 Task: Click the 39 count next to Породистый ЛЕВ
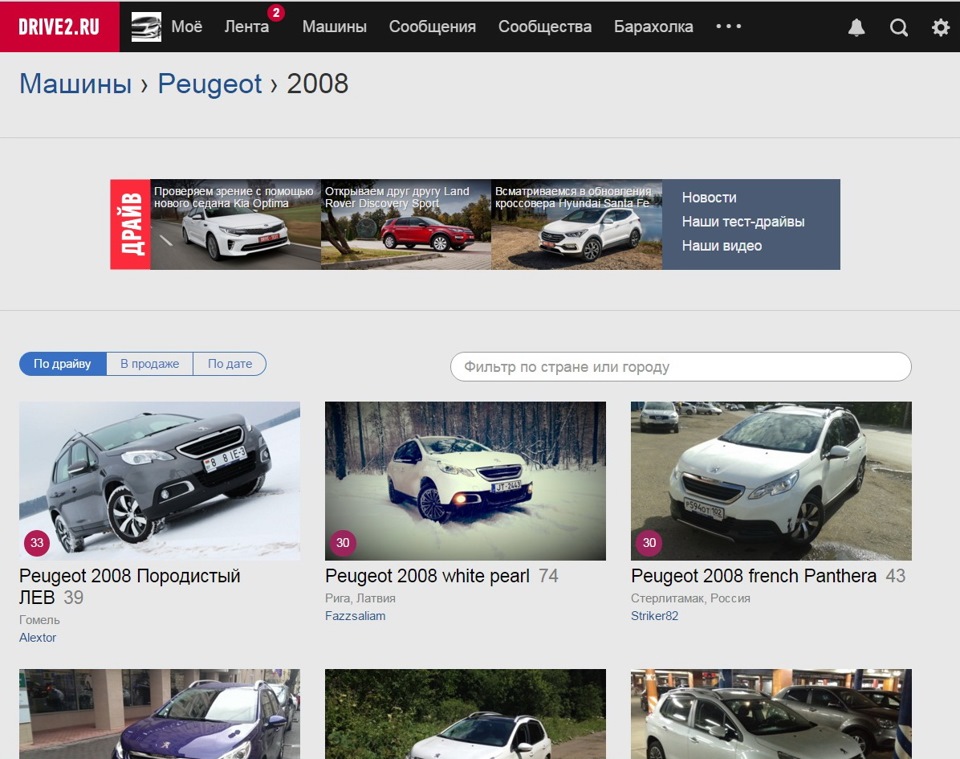pyautogui.click(x=73, y=597)
